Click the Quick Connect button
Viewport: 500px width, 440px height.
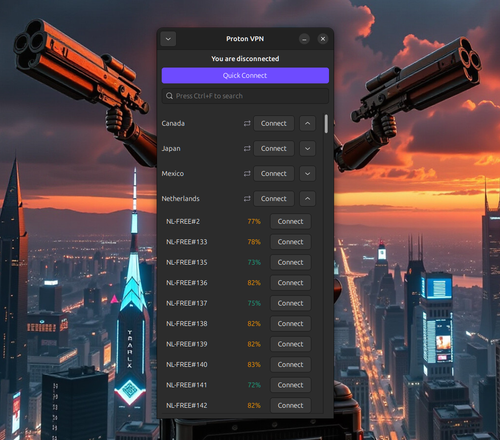(245, 76)
